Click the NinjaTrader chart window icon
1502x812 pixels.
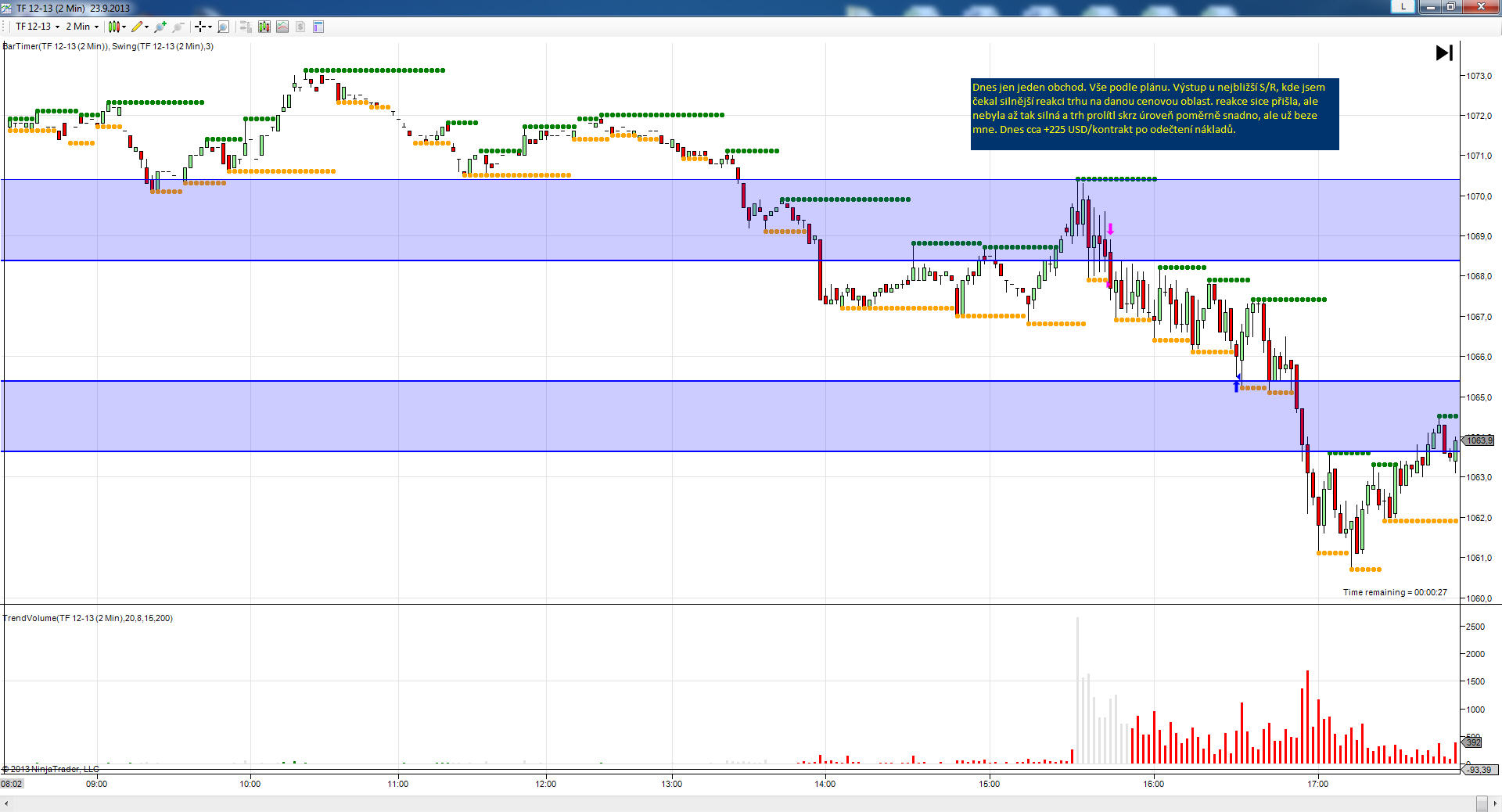point(6,8)
